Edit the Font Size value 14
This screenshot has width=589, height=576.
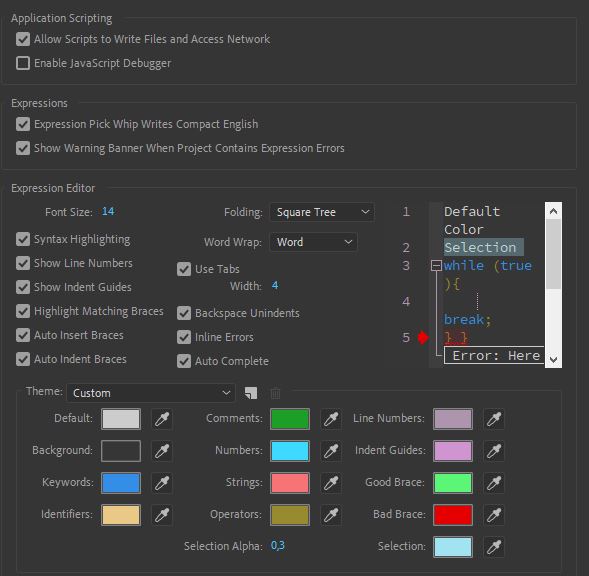[x=108, y=212]
